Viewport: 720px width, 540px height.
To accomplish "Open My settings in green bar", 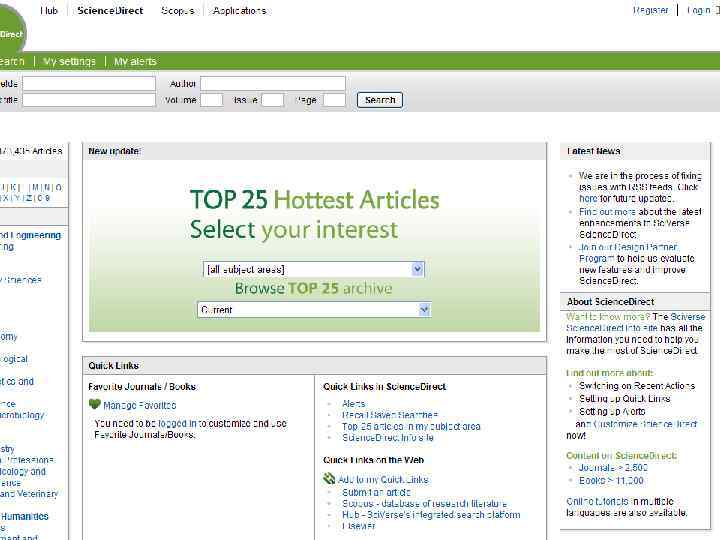I will (69, 61).
